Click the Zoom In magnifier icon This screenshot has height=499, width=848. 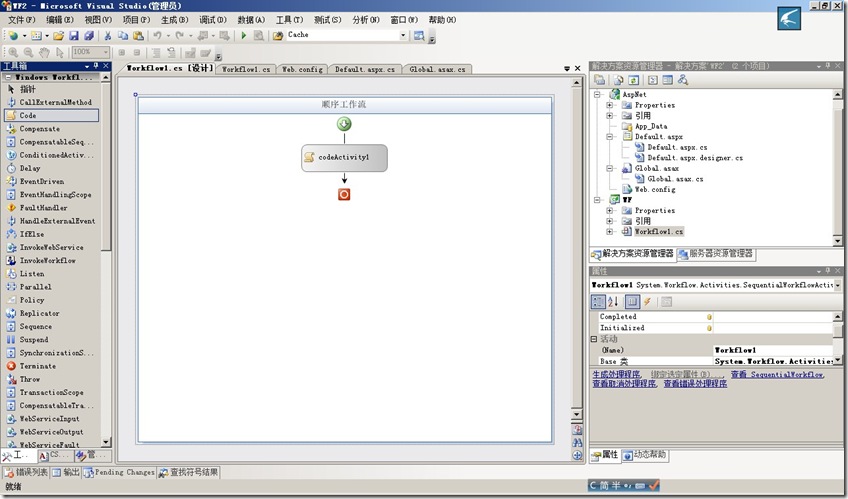[x=13, y=52]
